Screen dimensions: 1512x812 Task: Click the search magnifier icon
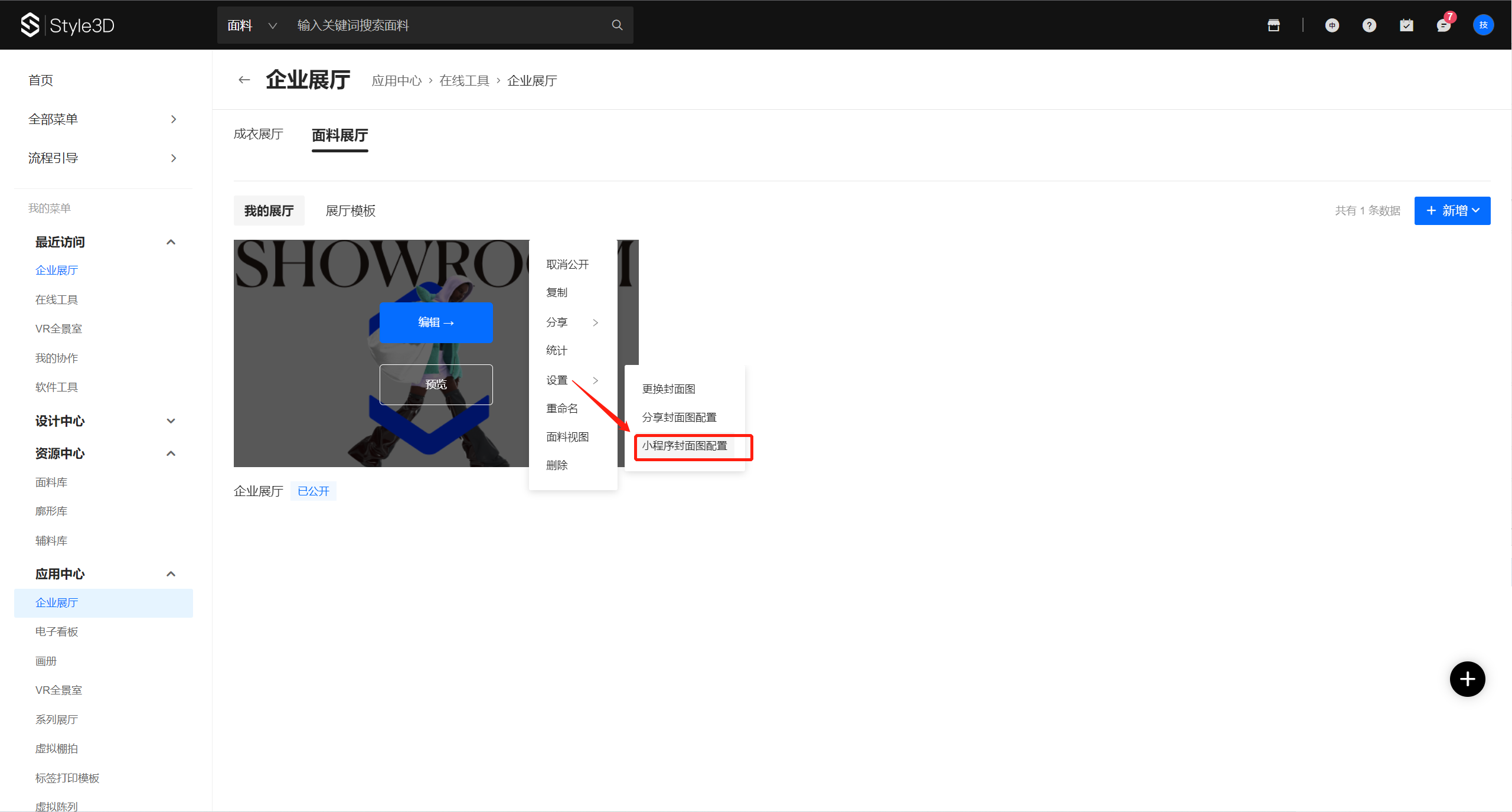click(617, 25)
